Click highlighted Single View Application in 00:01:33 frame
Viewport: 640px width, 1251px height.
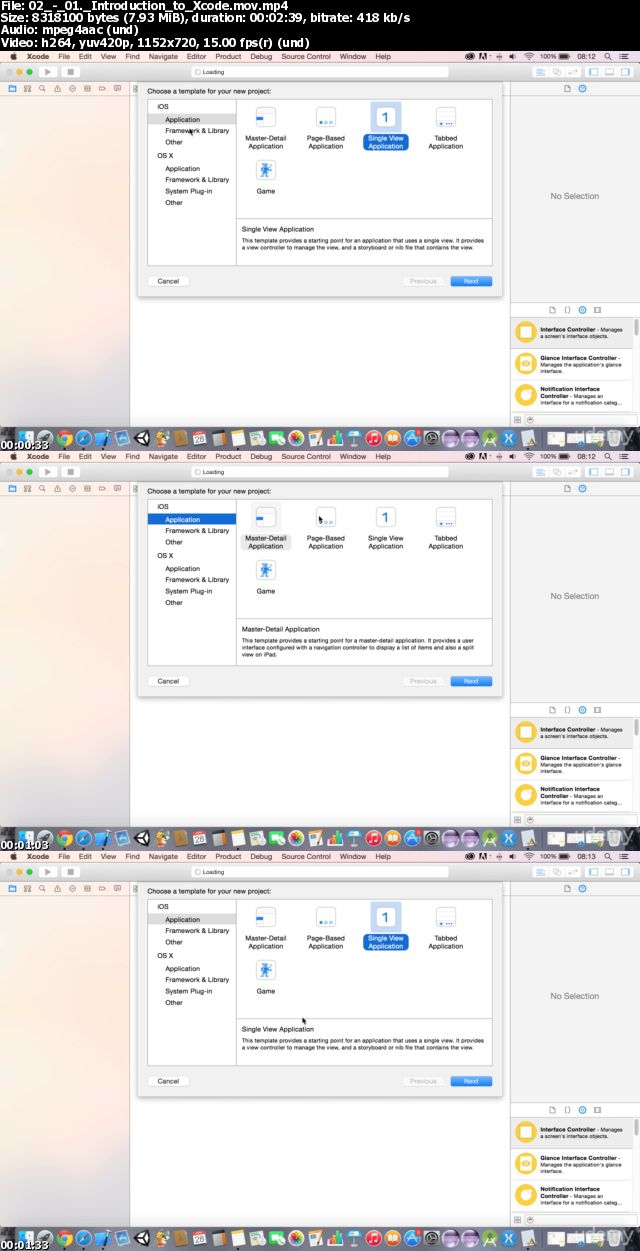tap(385, 926)
